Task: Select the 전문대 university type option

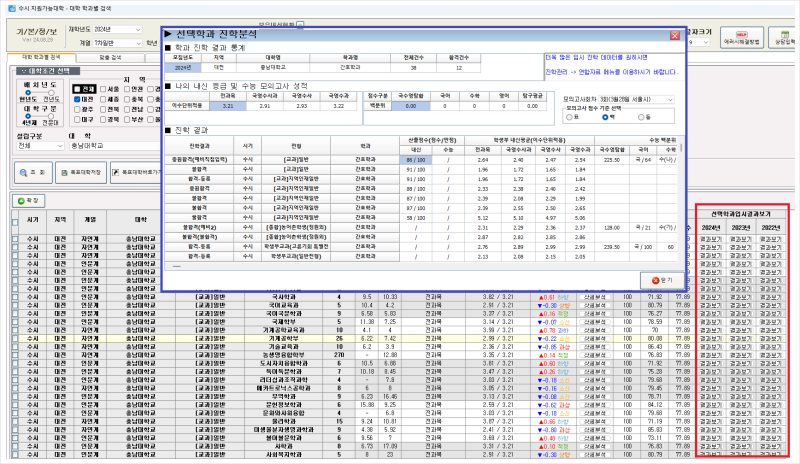Action: 51,116
